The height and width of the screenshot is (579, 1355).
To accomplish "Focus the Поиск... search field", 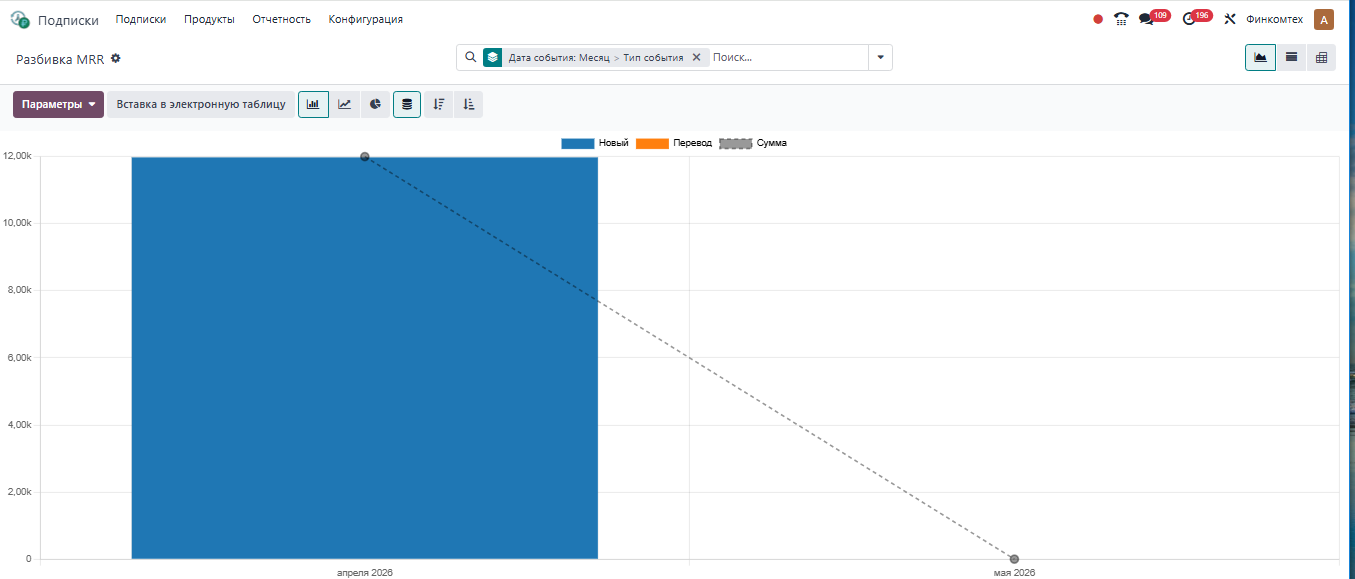I will tap(787, 57).
